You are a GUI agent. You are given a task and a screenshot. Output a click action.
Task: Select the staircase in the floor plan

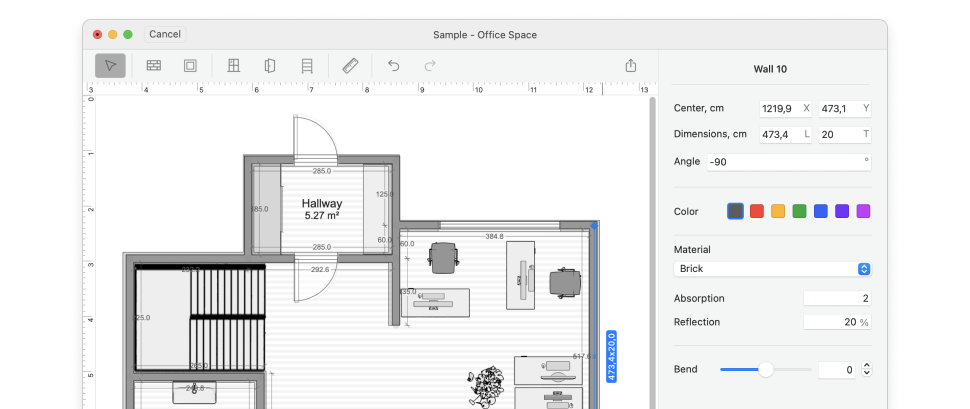coord(227,318)
